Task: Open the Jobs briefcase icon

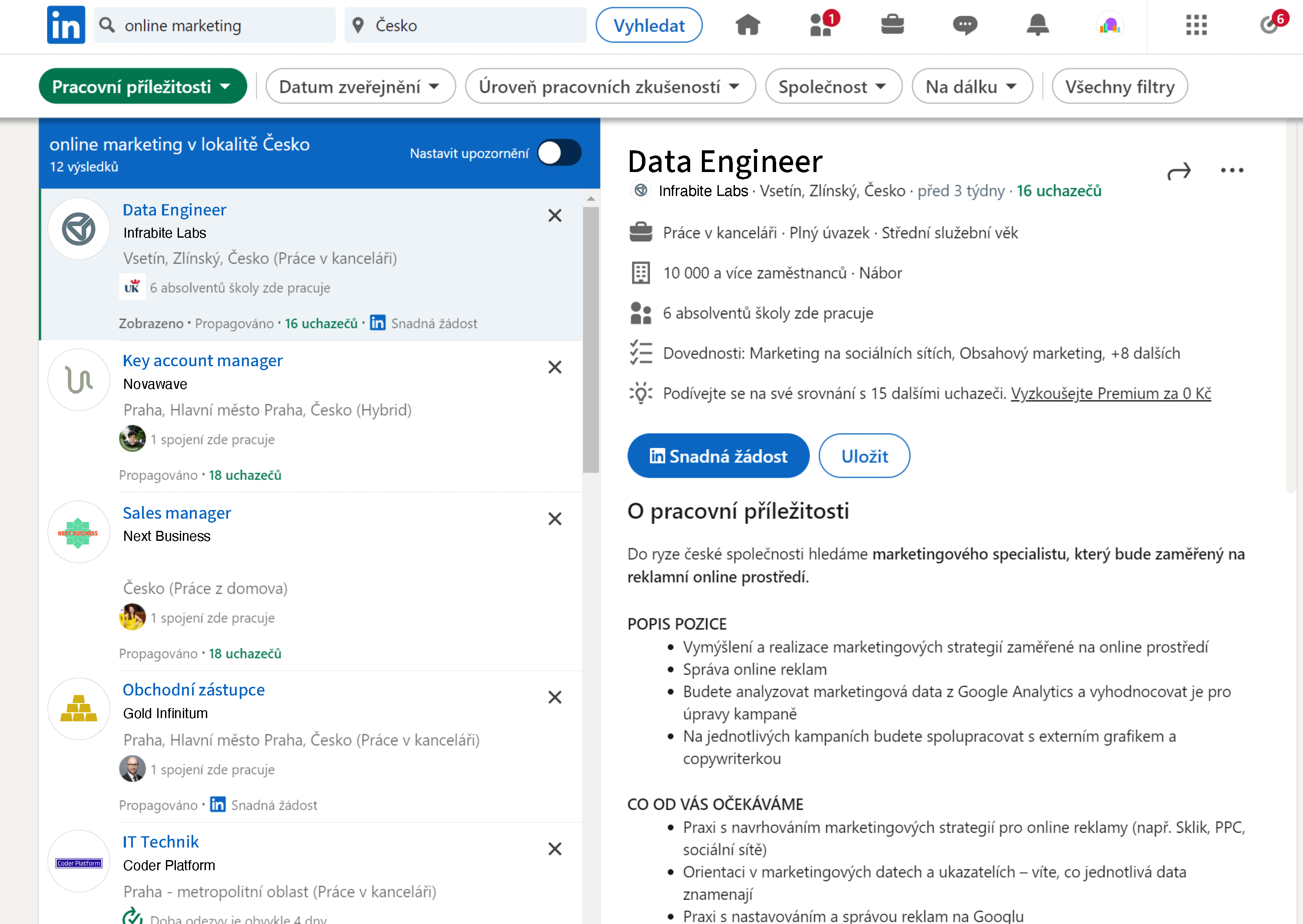Action: [893, 24]
